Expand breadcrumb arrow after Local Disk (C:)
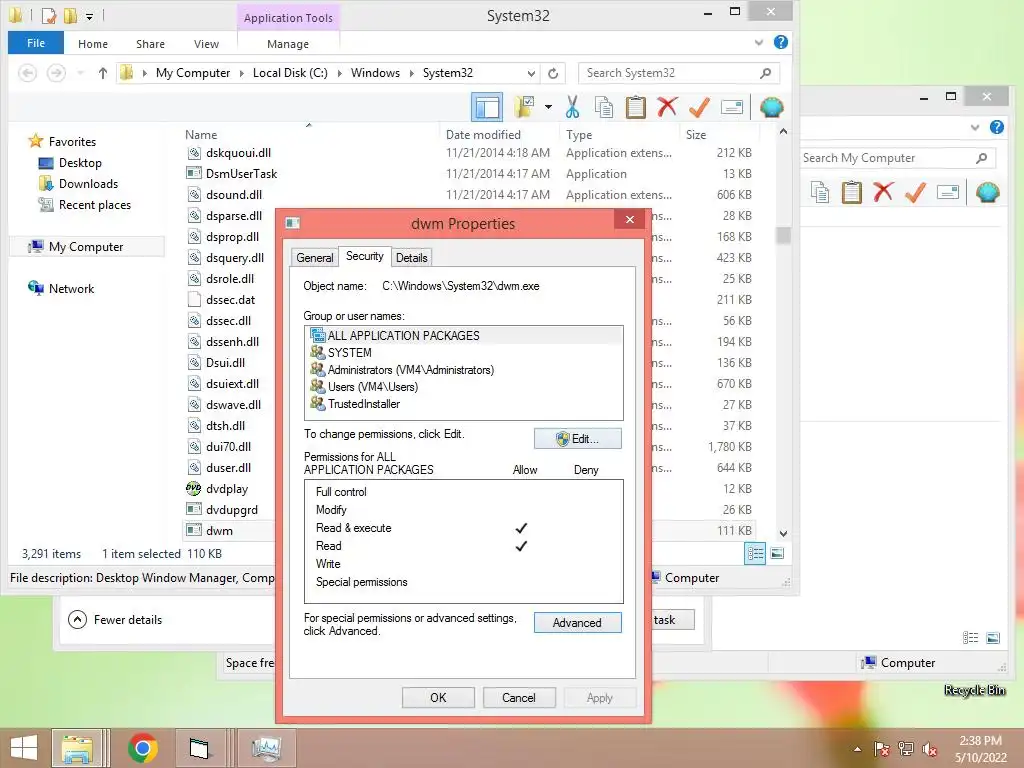1024x768 pixels. pyautogui.click(x=340, y=73)
